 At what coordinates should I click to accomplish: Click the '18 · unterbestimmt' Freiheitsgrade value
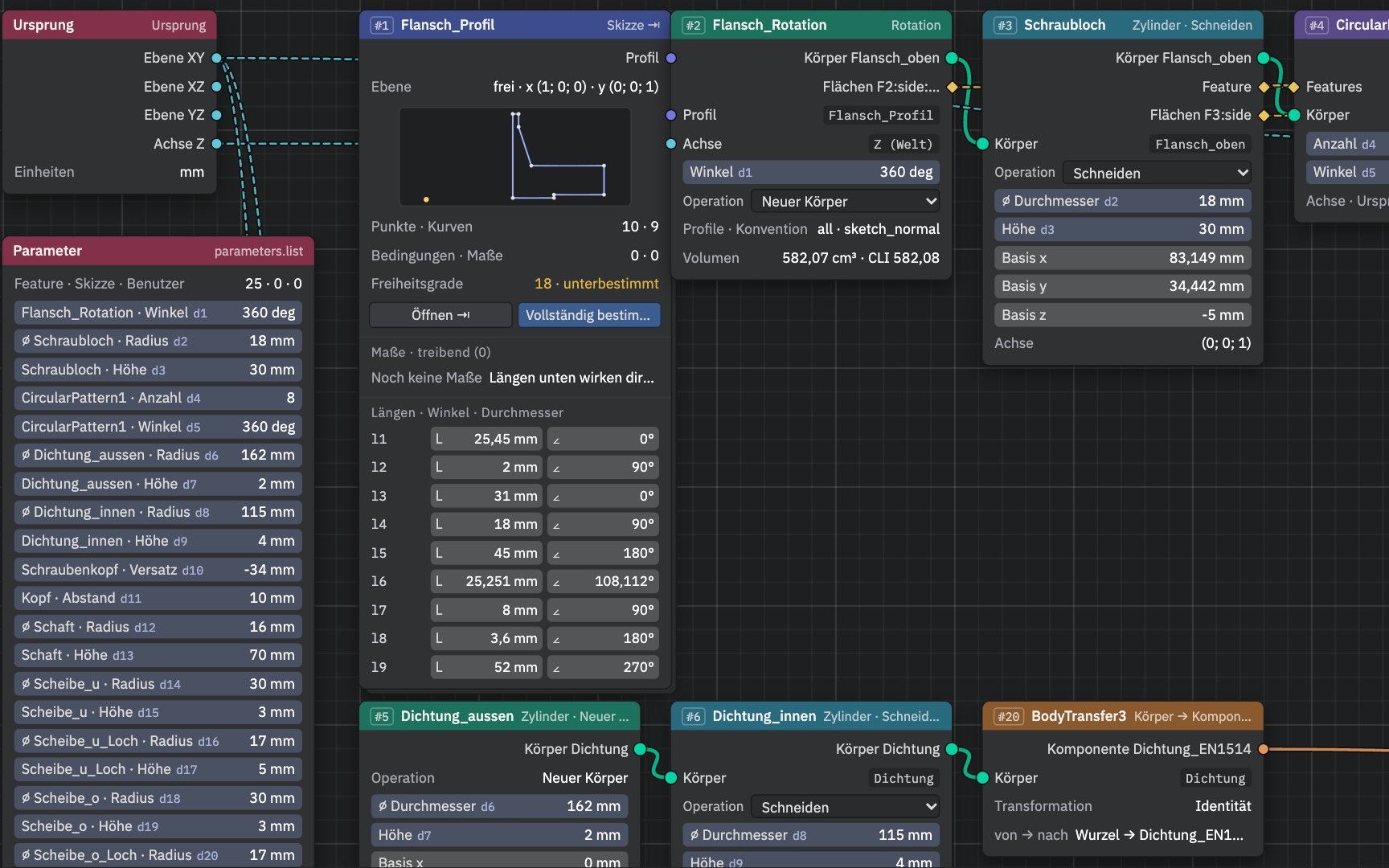[596, 284]
